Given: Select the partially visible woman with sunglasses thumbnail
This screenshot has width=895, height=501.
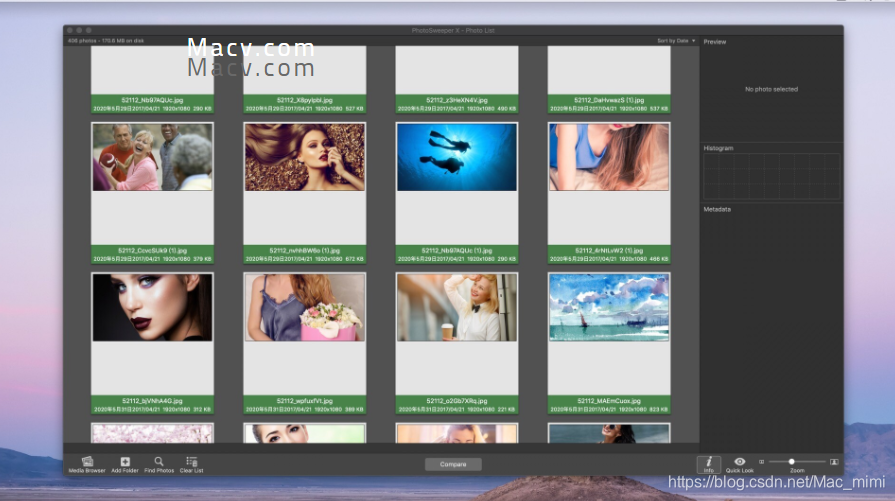Looking at the screenshot, I should tap(609, 434).
